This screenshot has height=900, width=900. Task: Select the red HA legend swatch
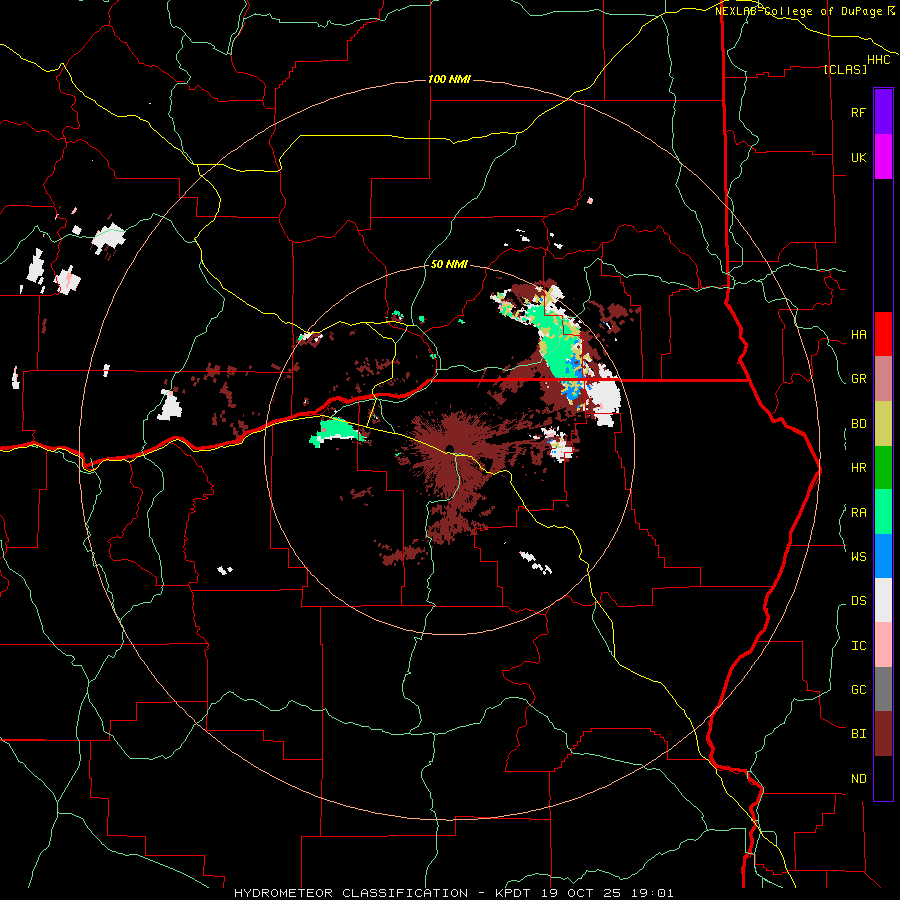[883, 334]
